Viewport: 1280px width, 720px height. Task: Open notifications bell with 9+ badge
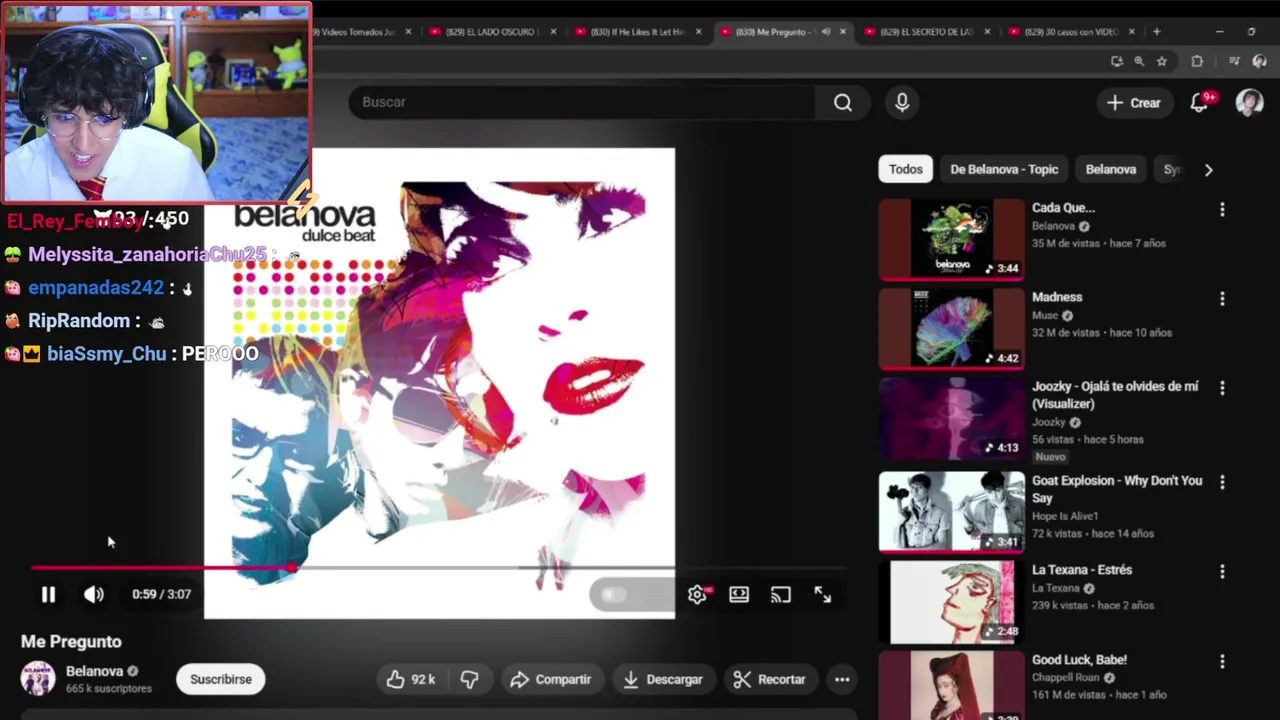point(1200,103)
